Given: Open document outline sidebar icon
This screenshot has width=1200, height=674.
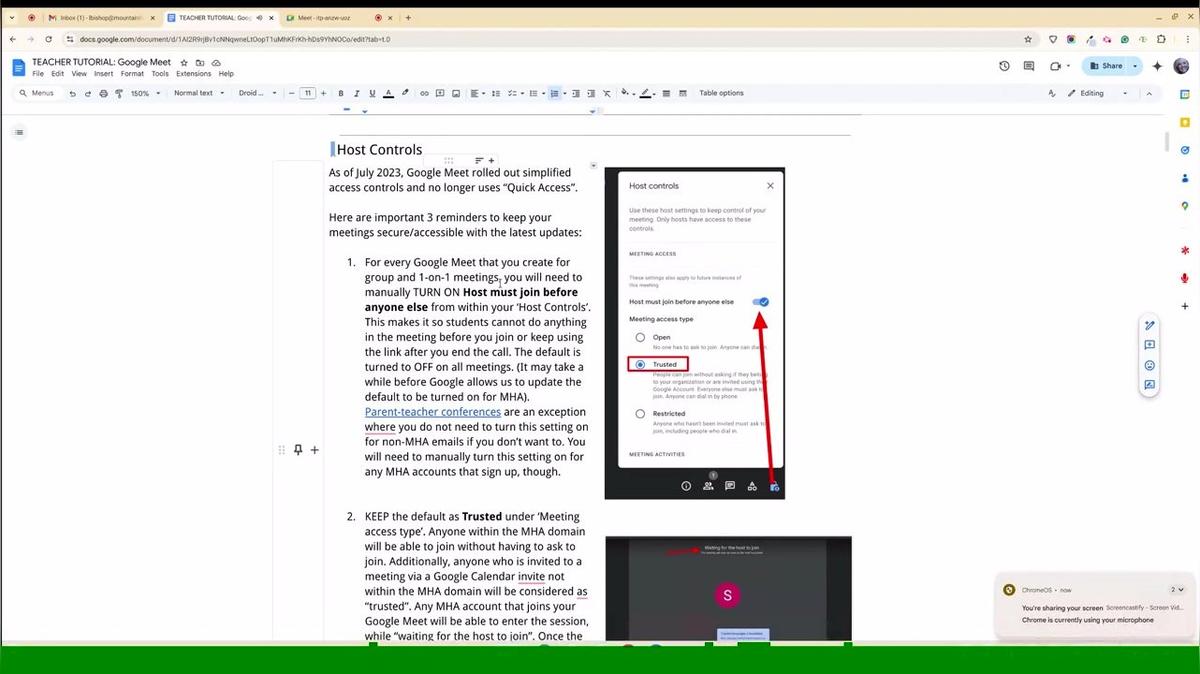Looking at the screenshot, I should click(x=19, y=132).
